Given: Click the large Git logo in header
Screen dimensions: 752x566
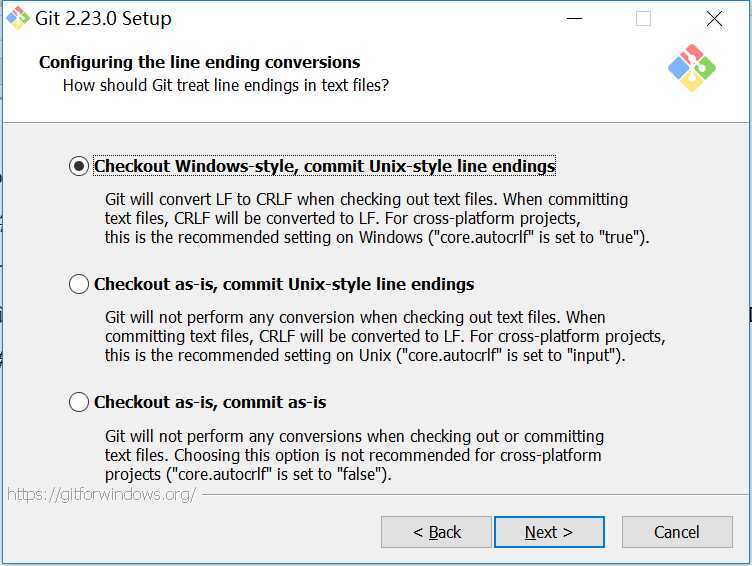Looking at the screenshot, I should click(x=692, y=68).
